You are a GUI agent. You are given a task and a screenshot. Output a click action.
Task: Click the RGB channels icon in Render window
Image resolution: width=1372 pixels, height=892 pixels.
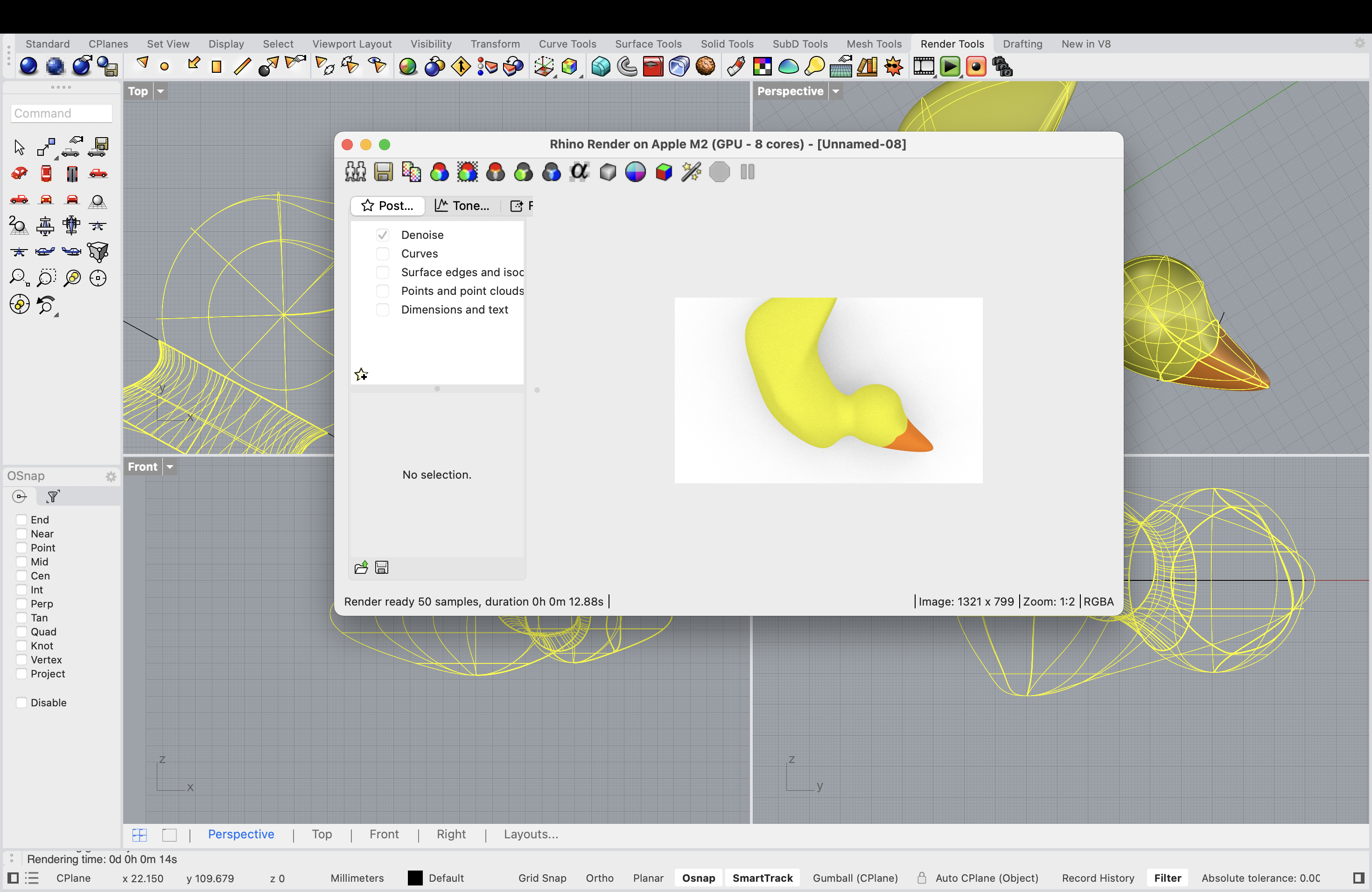pyautogui.click(x=439, y=172)
